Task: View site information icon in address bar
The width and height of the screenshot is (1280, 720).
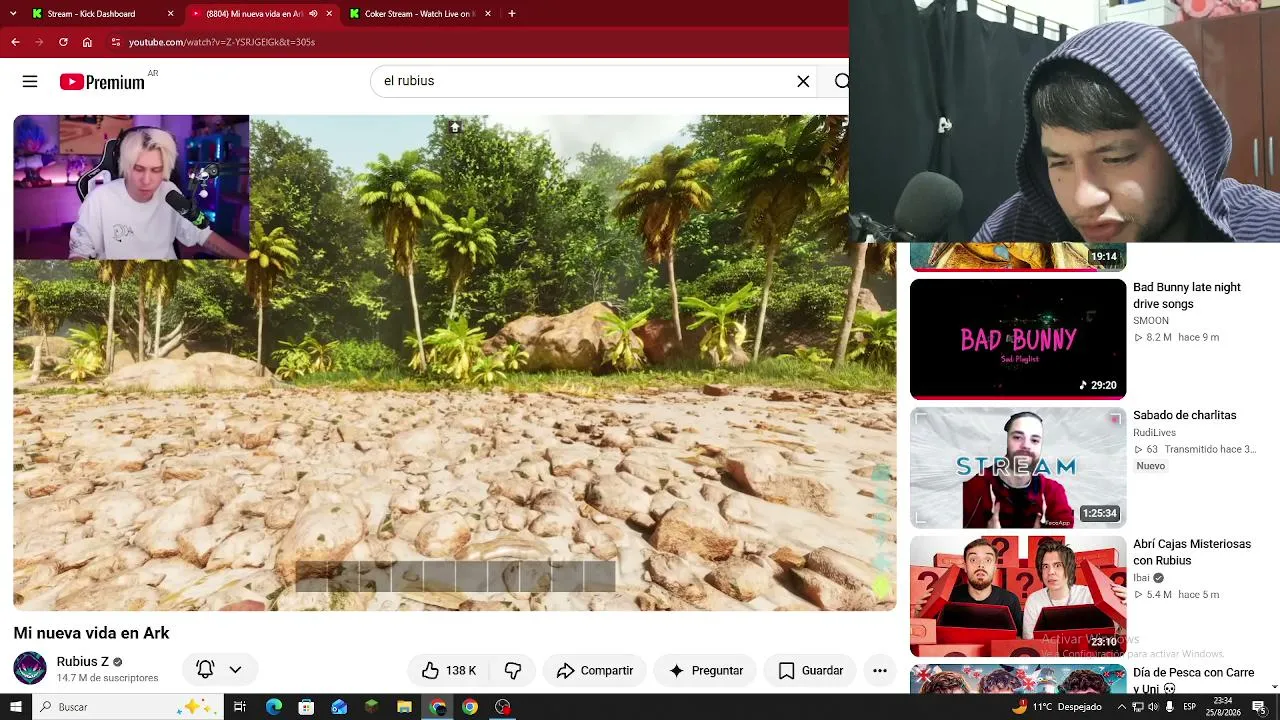Action: 116,42
